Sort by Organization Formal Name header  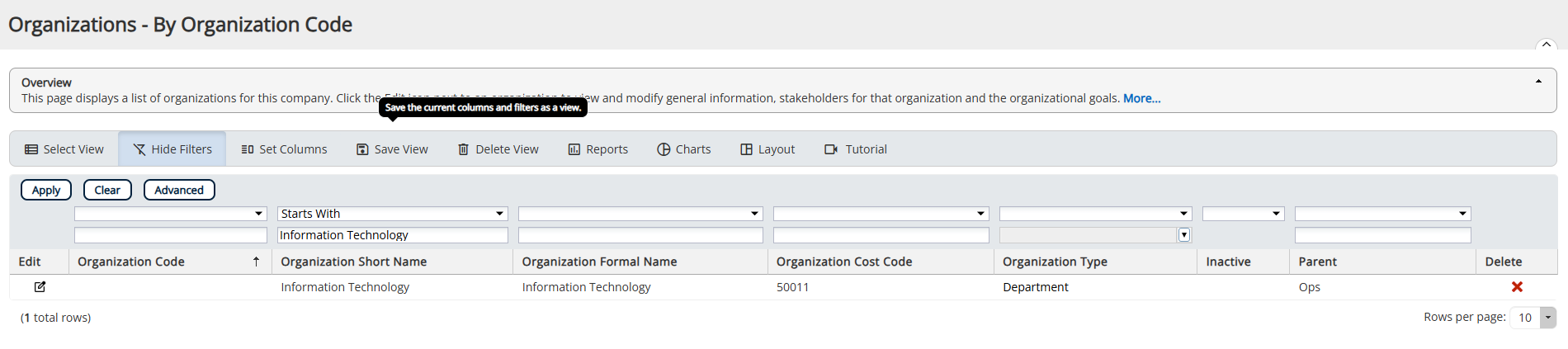coord(599,262)
